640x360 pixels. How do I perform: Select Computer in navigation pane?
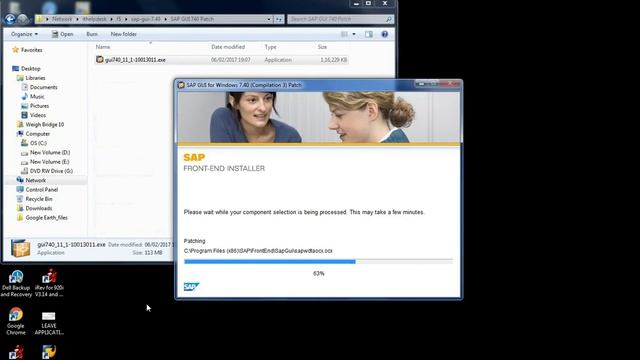(x=38, y=134)
